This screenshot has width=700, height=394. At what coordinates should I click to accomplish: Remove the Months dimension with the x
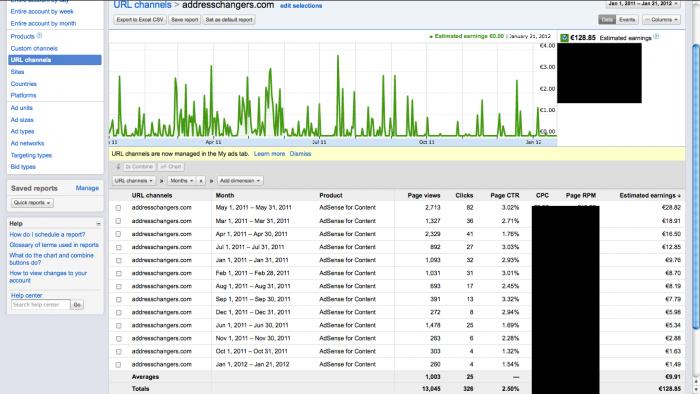201,181
